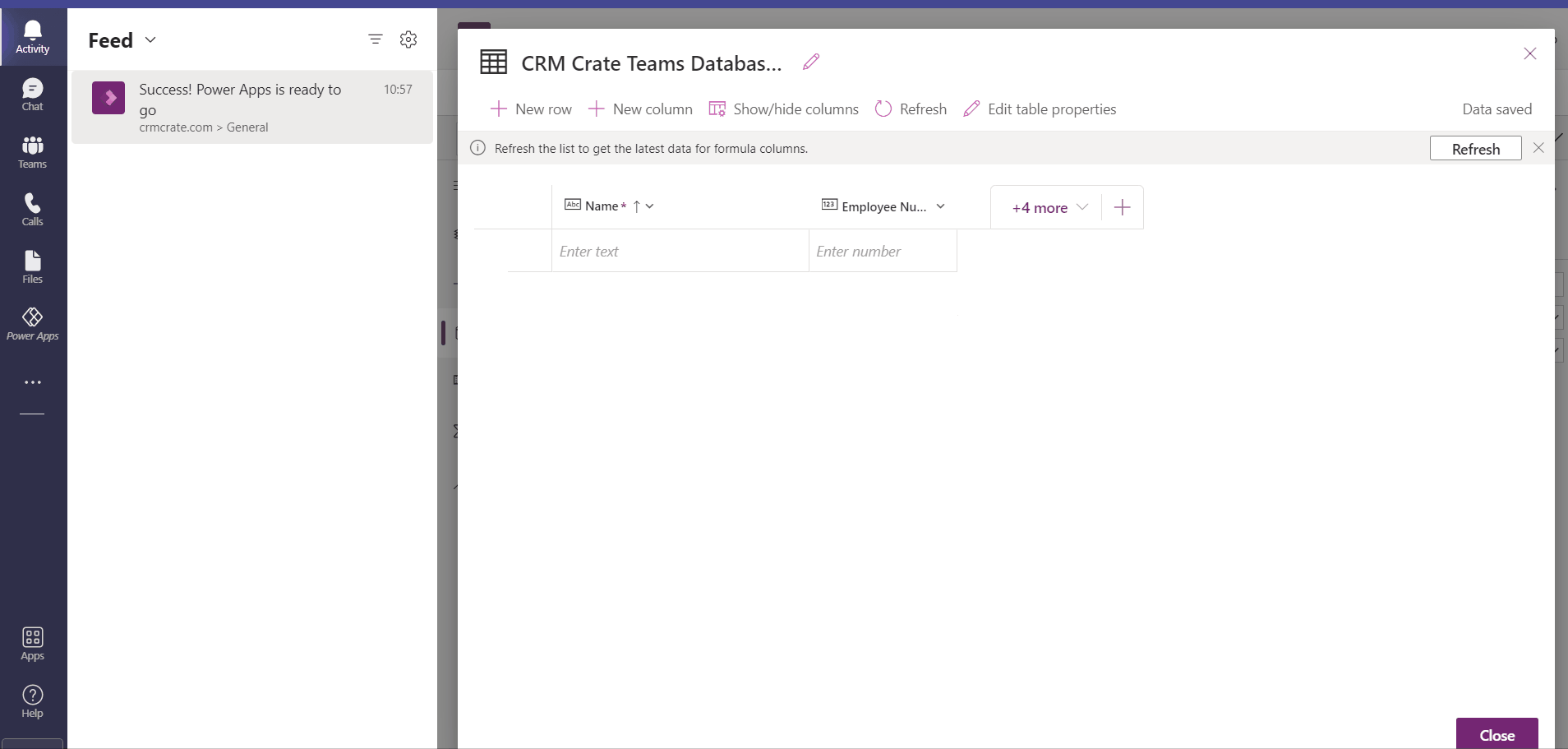Switch to Teams in the sidebar

pos(32,150)
